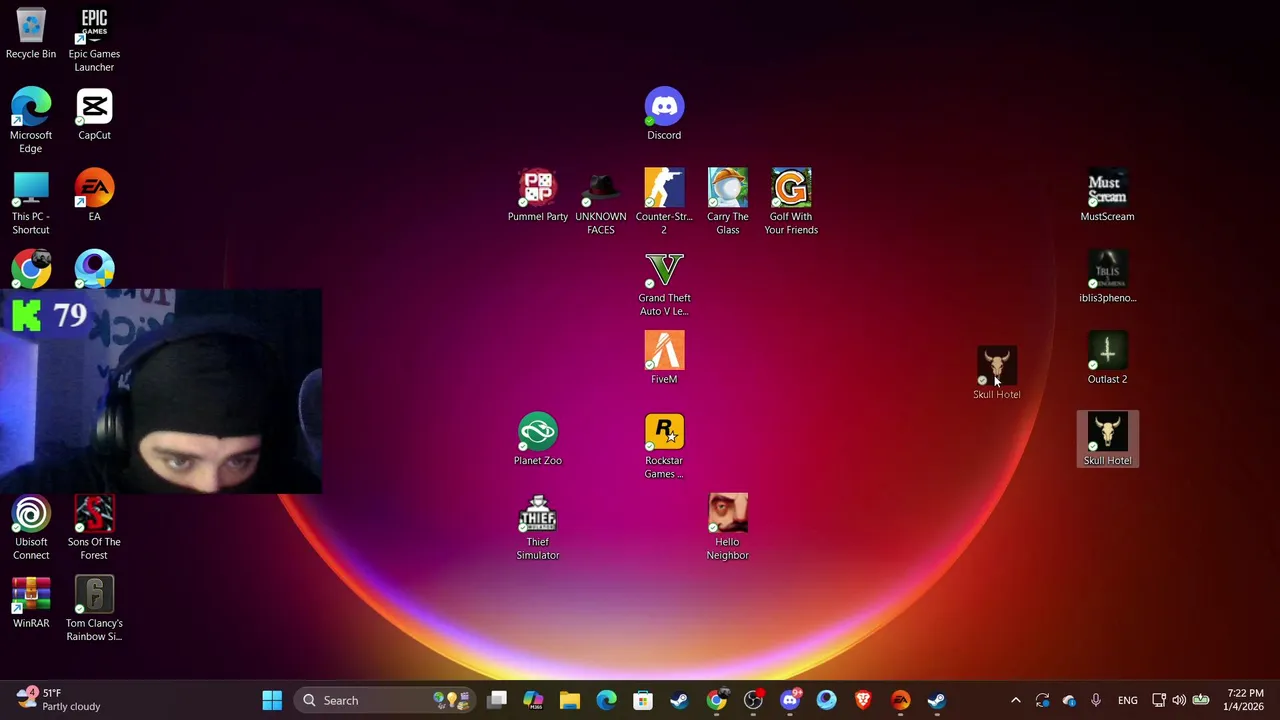This screenshot has height=720, width=1280.
Task: Open Microsoft 365 Copilot in taskbar
Action: (533, 700)
